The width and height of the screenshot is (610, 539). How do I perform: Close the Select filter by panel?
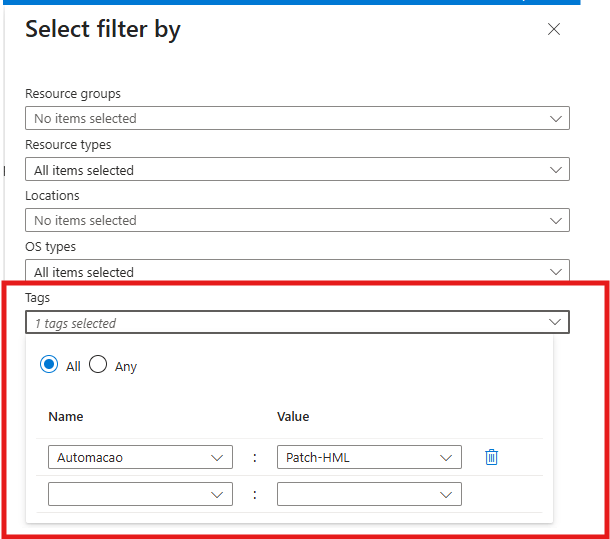point(554,30)
